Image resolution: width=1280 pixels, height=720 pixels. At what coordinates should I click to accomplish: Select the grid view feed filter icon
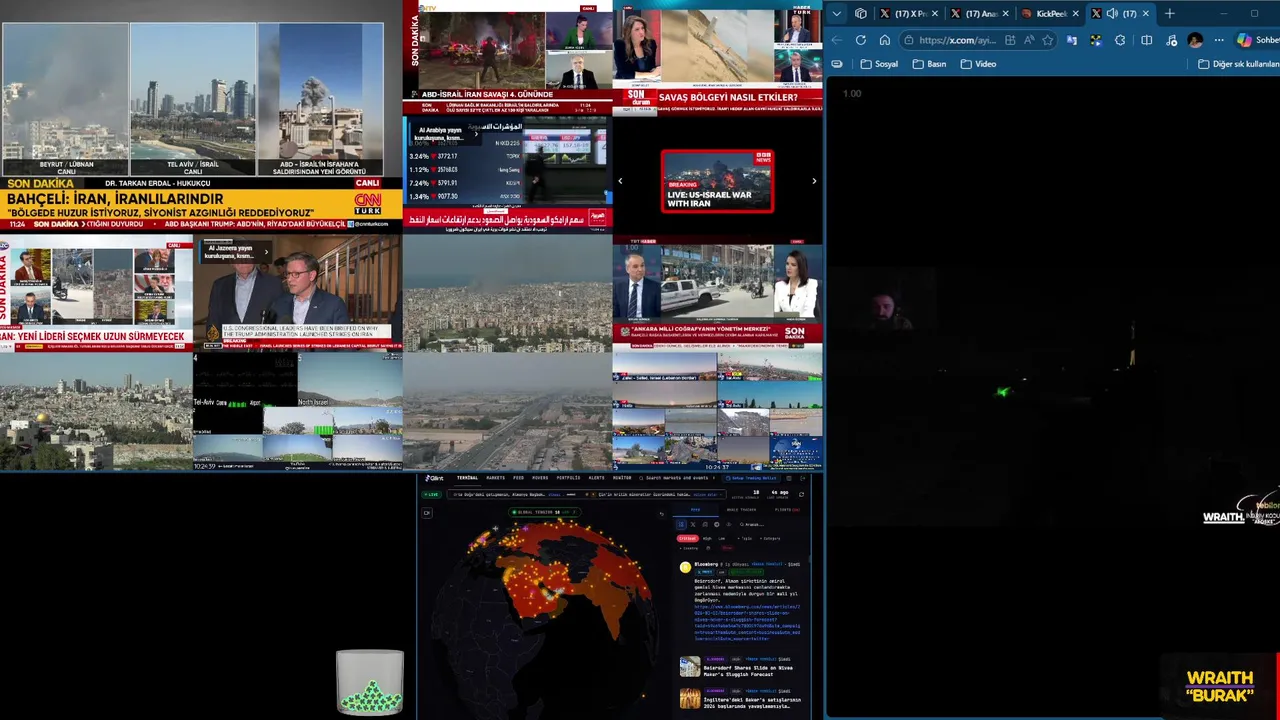681,524
